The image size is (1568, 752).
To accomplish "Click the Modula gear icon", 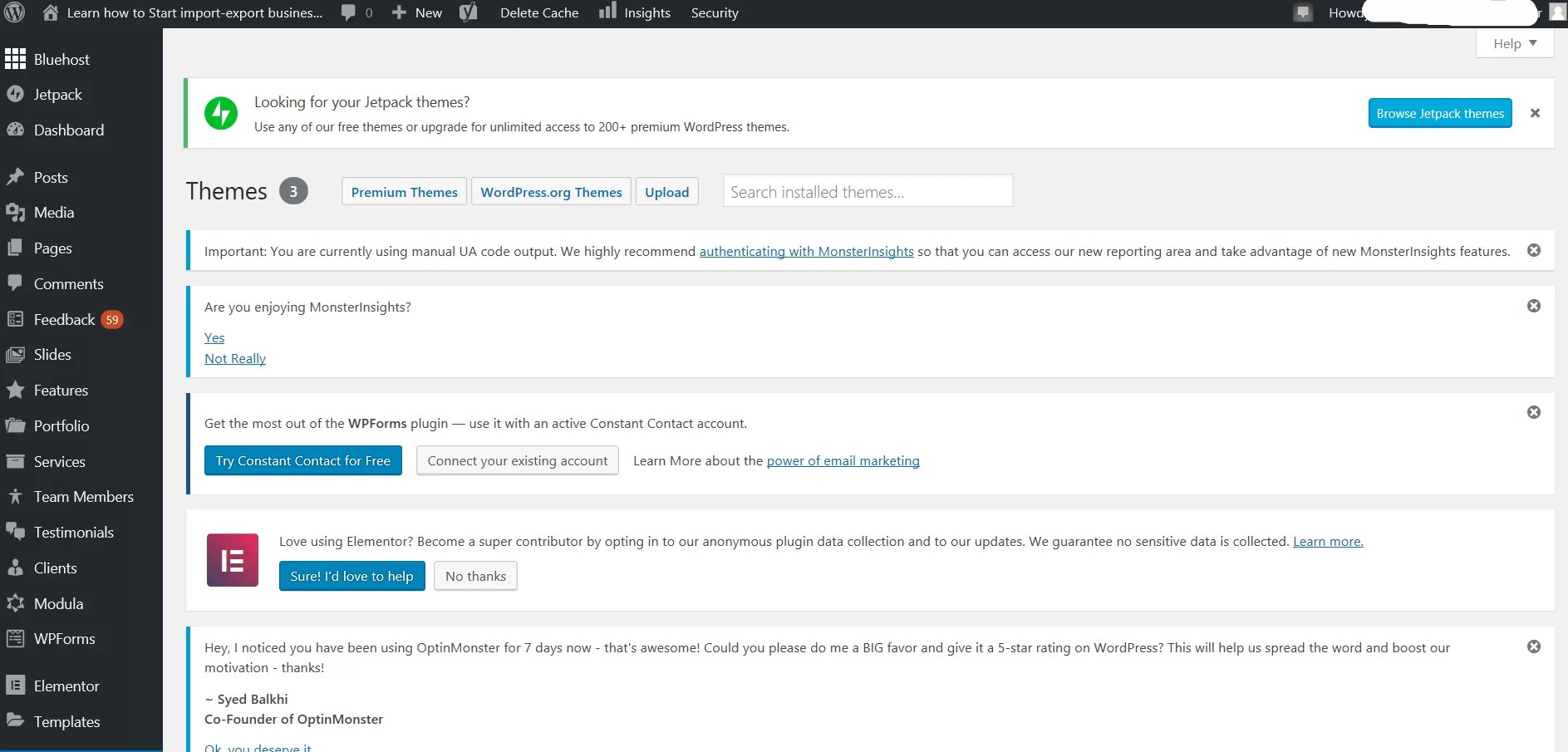I will coord(15,603).
